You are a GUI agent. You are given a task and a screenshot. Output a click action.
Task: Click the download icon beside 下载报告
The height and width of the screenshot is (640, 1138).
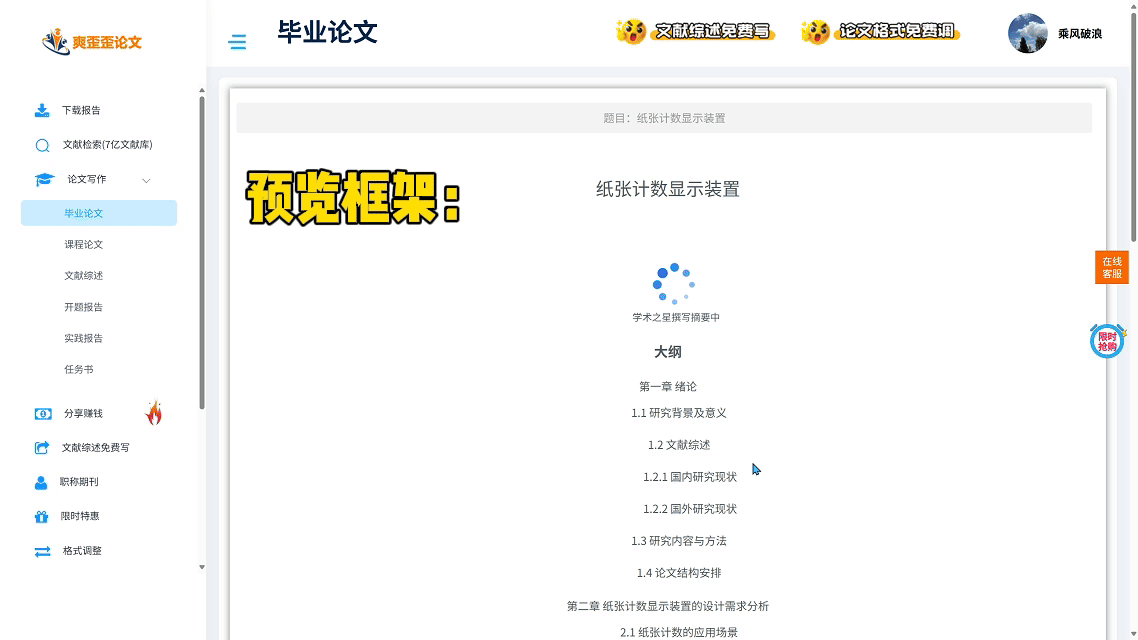click(42, 110)
